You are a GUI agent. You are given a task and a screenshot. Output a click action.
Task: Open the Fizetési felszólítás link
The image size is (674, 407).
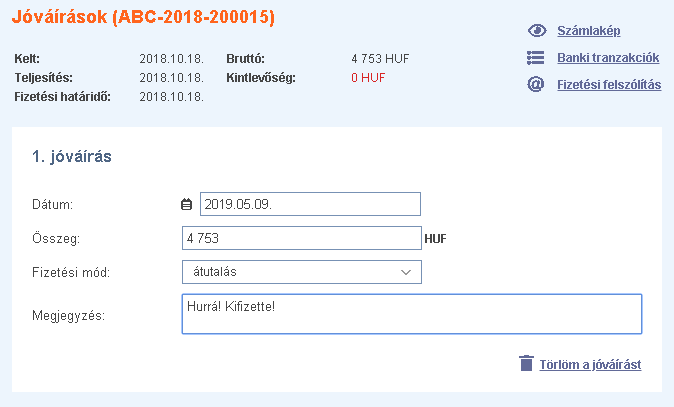[609, 85]
